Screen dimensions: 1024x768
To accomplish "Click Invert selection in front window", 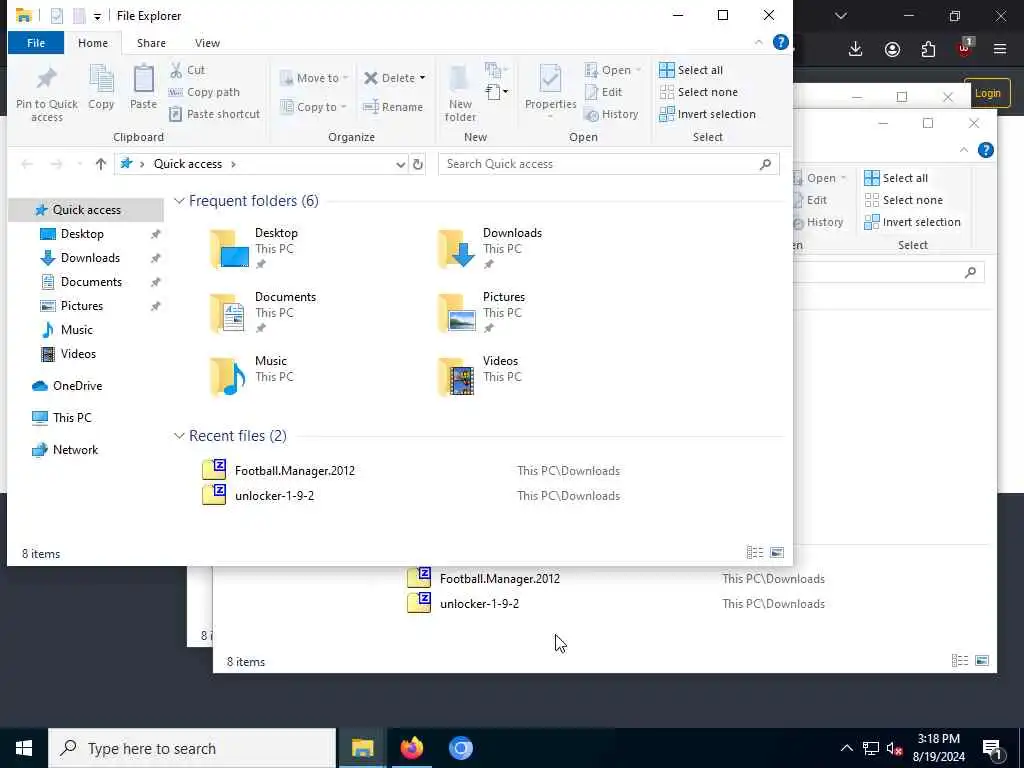I will [707, 114].
